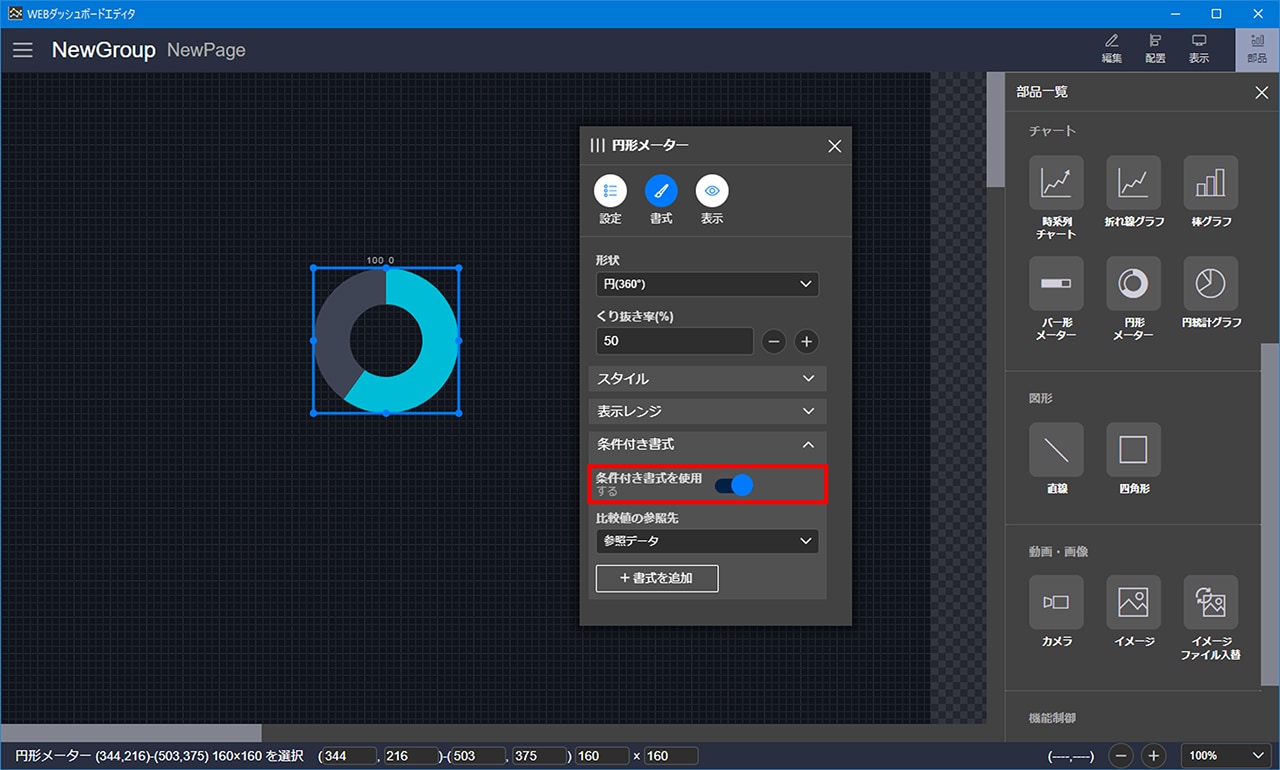Select the line graph (折れ線グラフ) part
Viewport: 1280px width, 770px height.
pos(1133,183)
